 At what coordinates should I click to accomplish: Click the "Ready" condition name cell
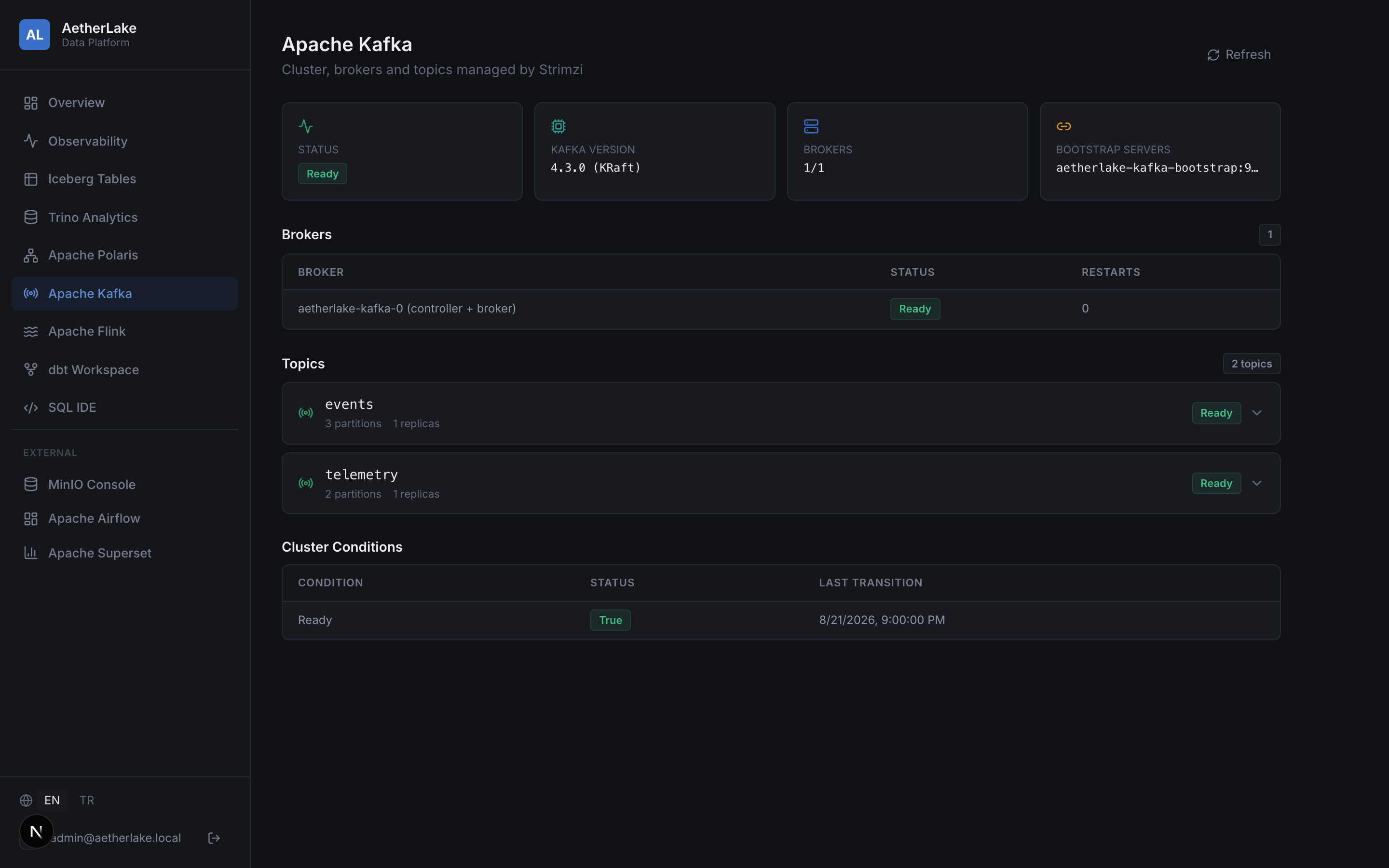[314, 620]
